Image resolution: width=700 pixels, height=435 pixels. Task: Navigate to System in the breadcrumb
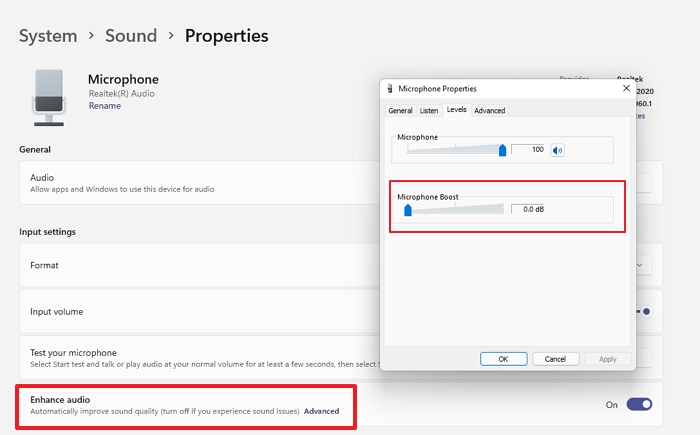pos(48,36)
